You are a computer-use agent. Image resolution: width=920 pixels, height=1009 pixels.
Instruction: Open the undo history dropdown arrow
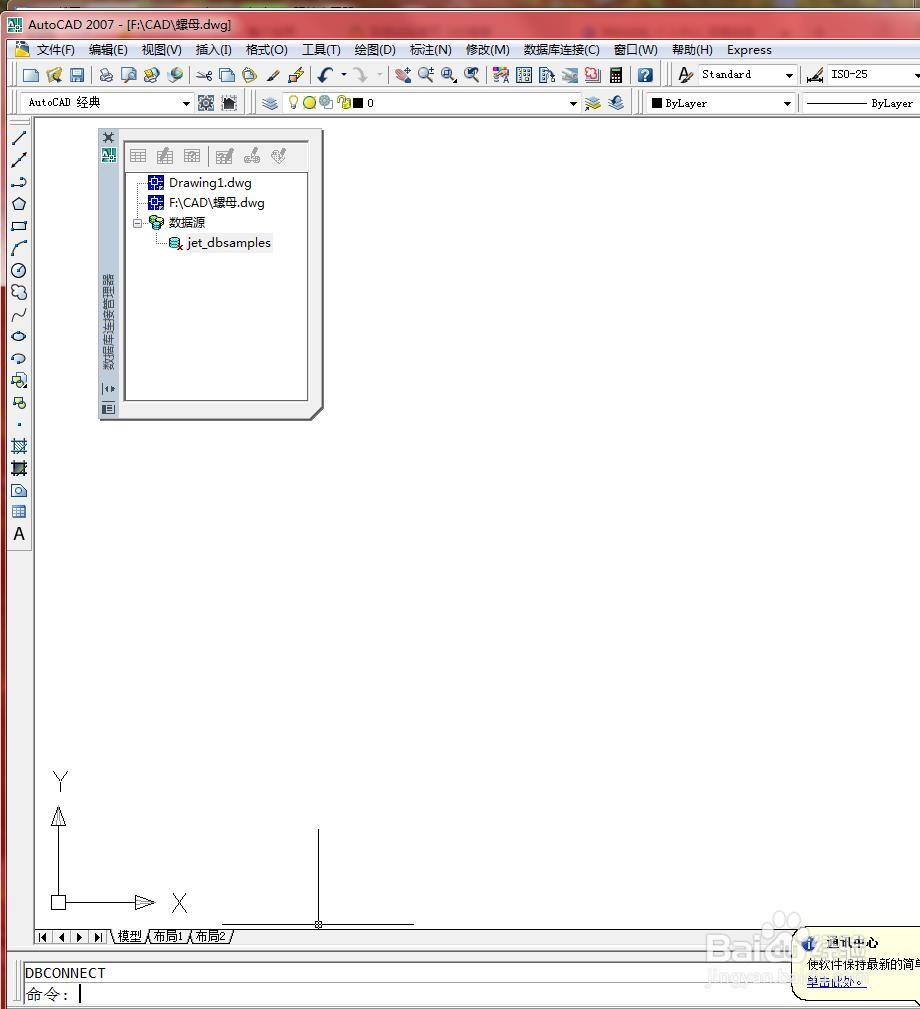point(344,75)
